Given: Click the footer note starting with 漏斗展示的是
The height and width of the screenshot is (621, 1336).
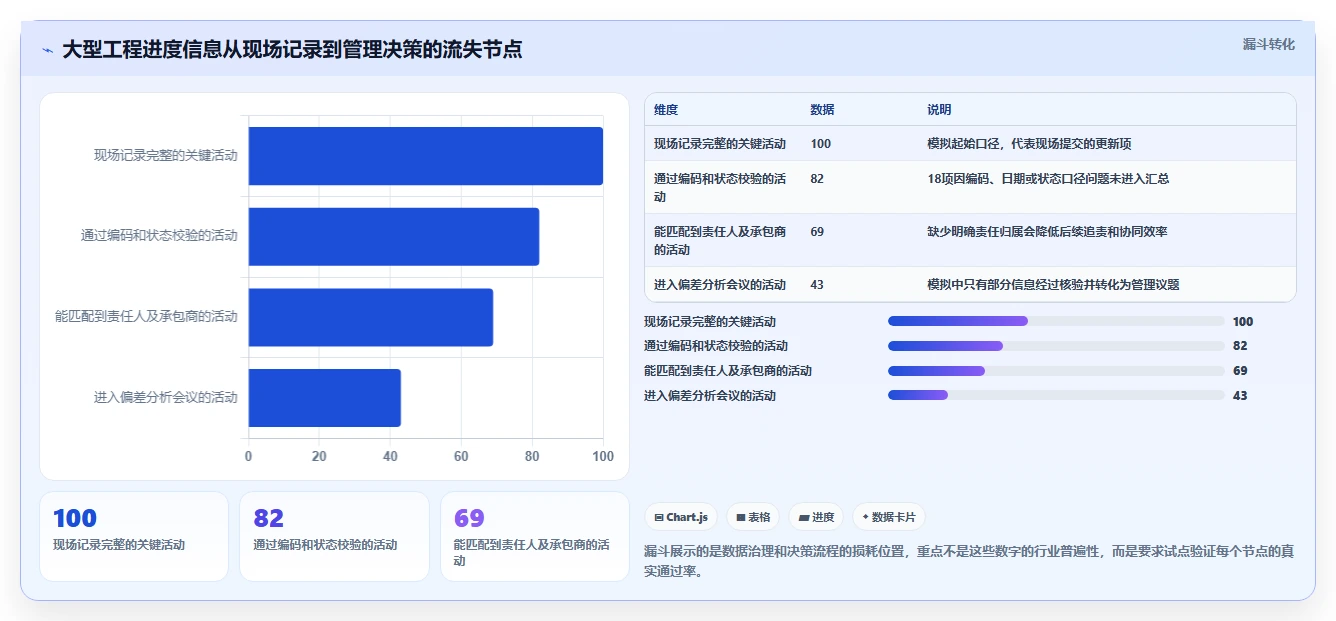Looking at the screenshot, I should pos(970,562).
